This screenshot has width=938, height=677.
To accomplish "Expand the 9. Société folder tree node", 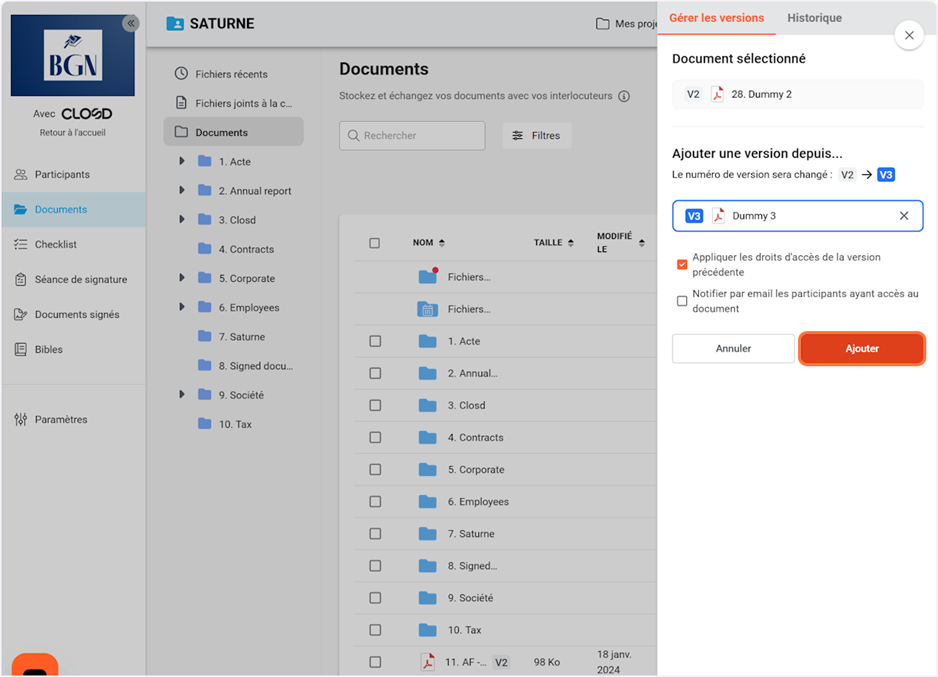I will pos(181,395).
